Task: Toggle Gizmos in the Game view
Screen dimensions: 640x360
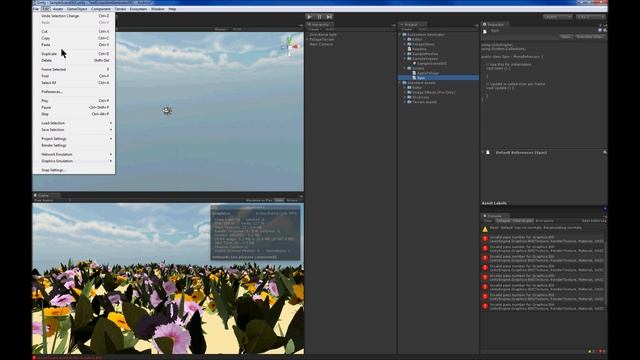Action: pyautogui.click(x=292, y=200)
